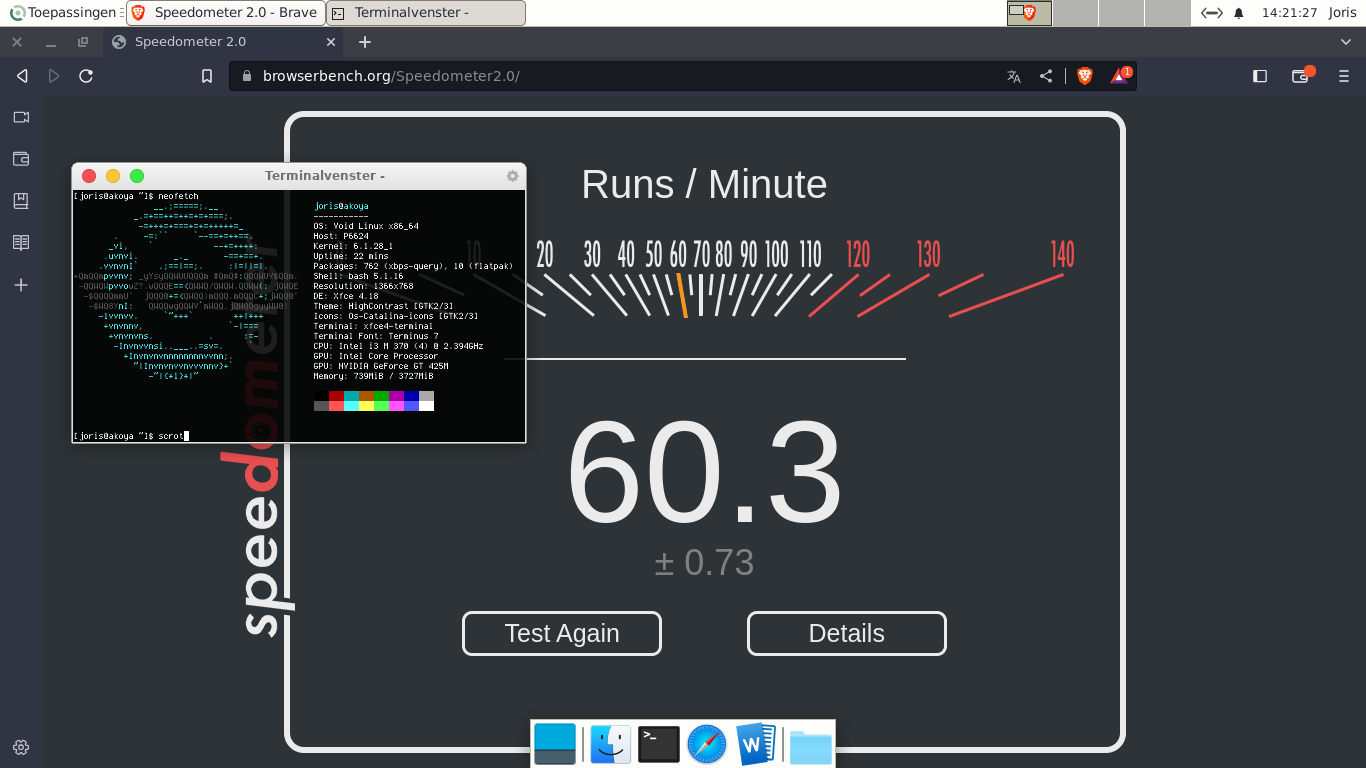This screenshot has width=1366, height=768.
Task: Open the translate page icon in address bar
Action: point(1014,76)
